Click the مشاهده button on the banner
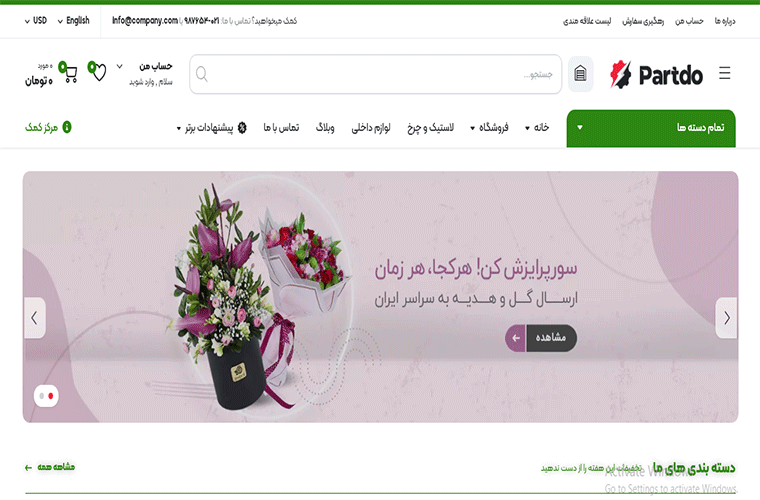Viewport: 760px width, 500px height. point(541,338)
